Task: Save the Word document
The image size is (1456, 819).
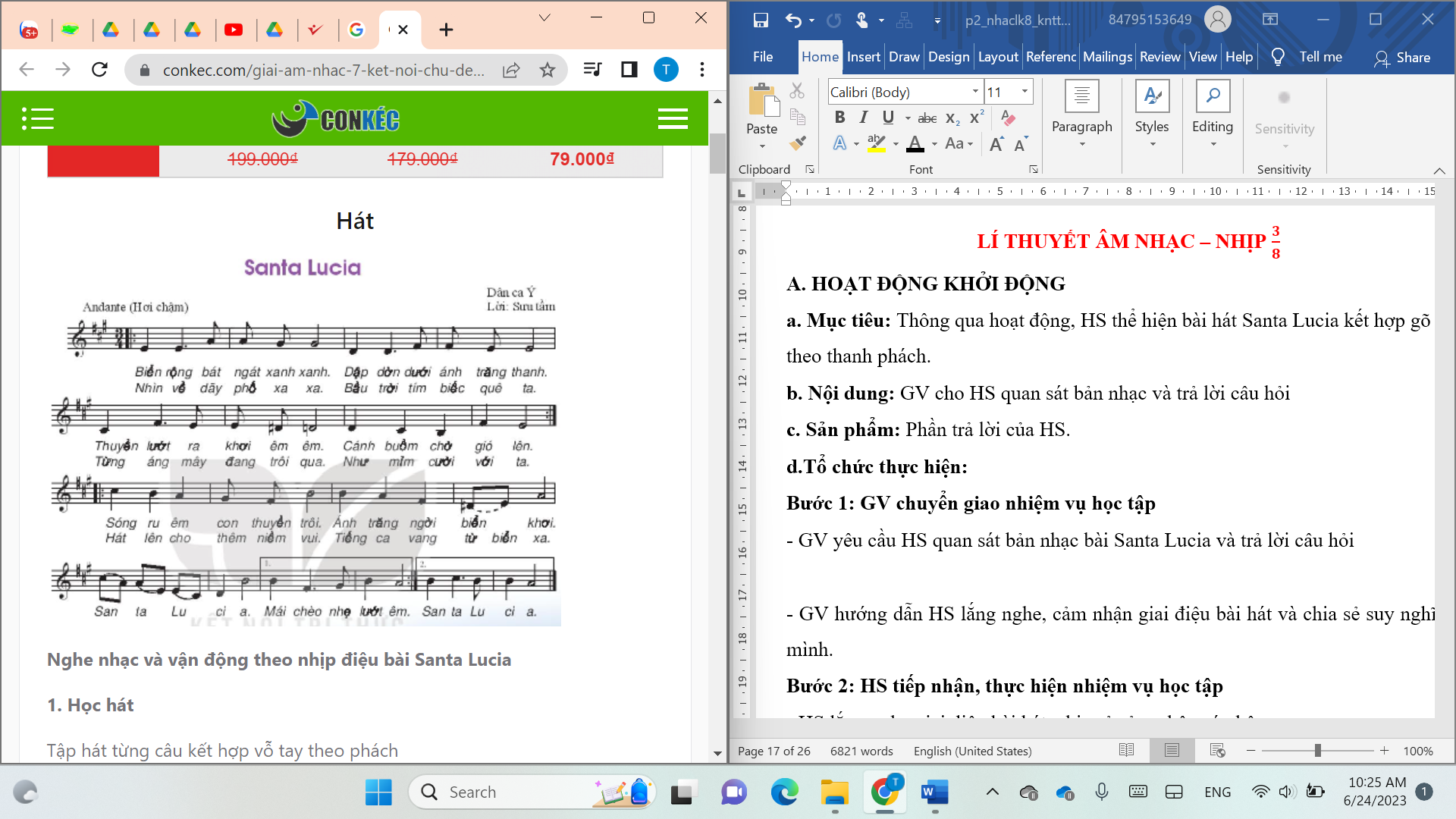Action: [x=761, y=20]
